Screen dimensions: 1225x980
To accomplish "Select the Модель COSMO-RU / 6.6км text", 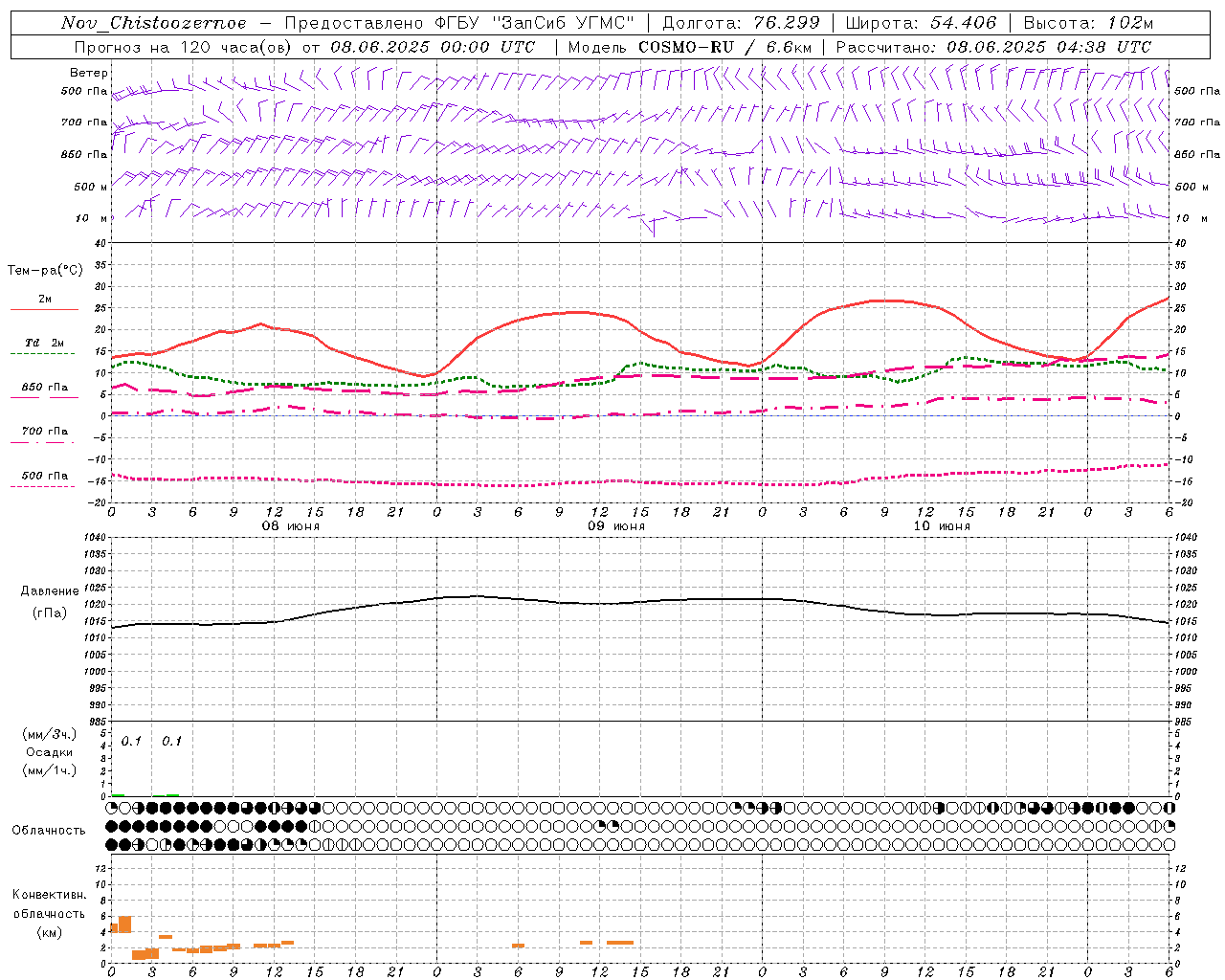I will click(690, 47).
